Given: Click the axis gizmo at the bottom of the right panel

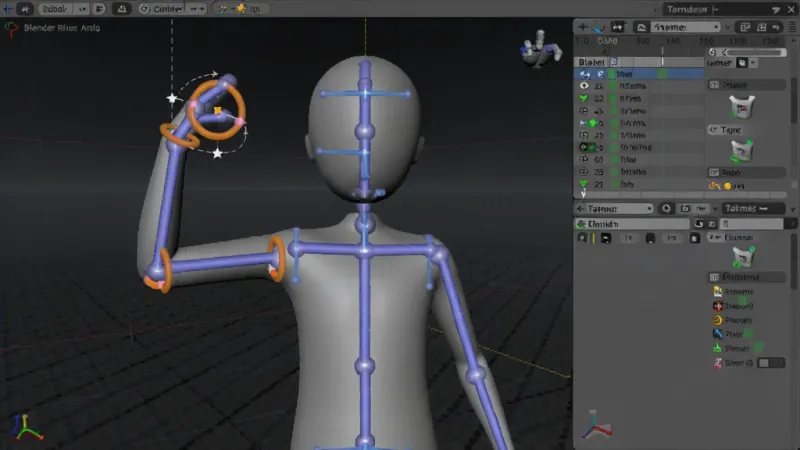Looking at the screenshot, I should (x=595, y=426).
